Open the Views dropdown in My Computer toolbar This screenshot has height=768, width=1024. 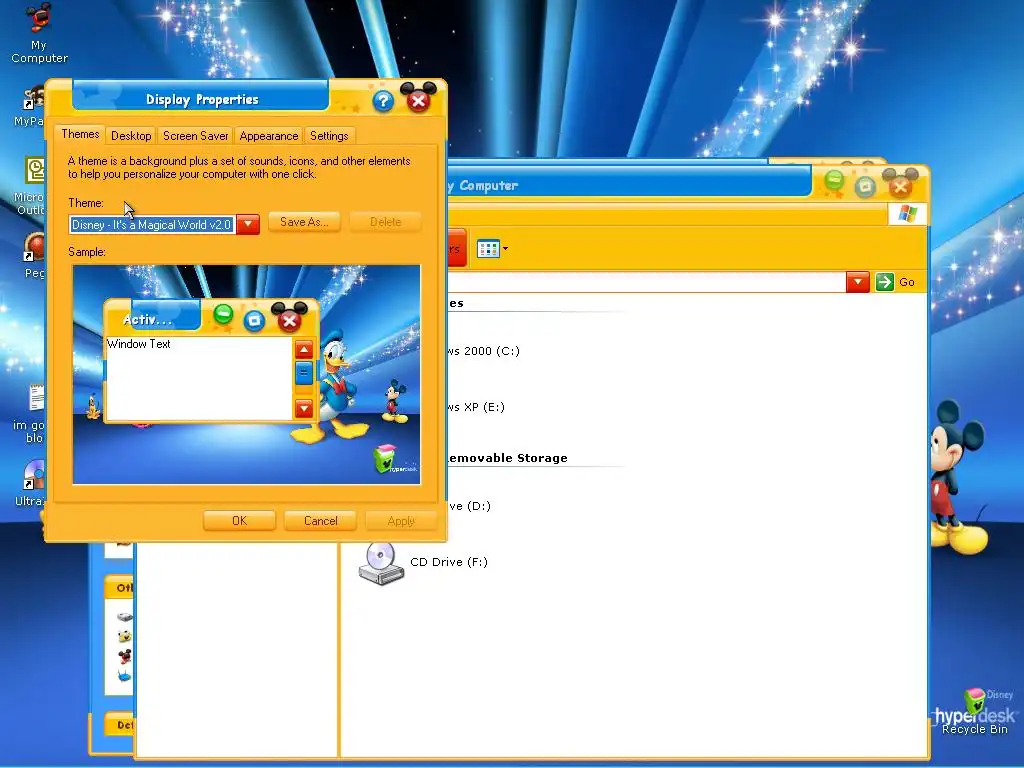tap(492, 249)
